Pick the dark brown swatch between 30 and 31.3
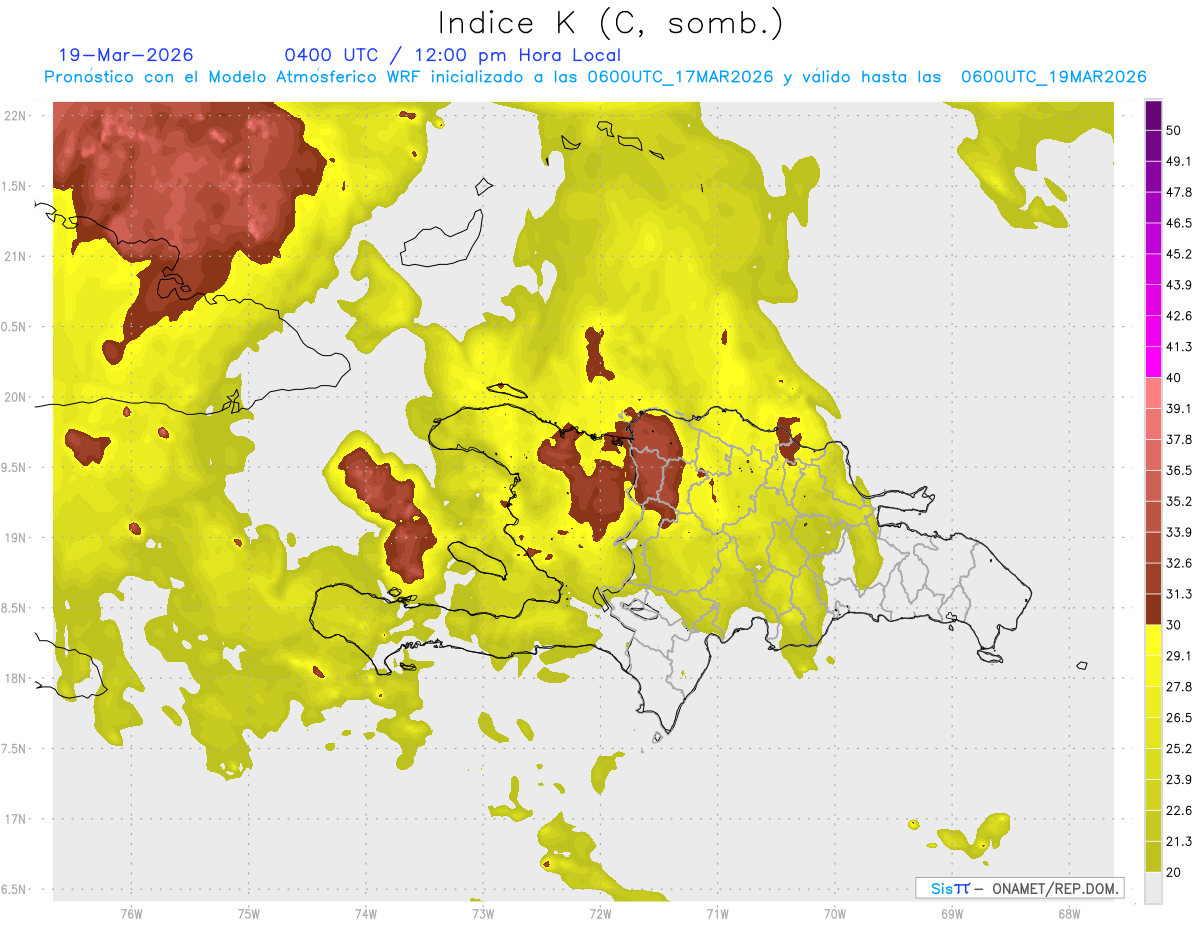This screenshot has width=1200, height=927. (x=1153, y=609)
